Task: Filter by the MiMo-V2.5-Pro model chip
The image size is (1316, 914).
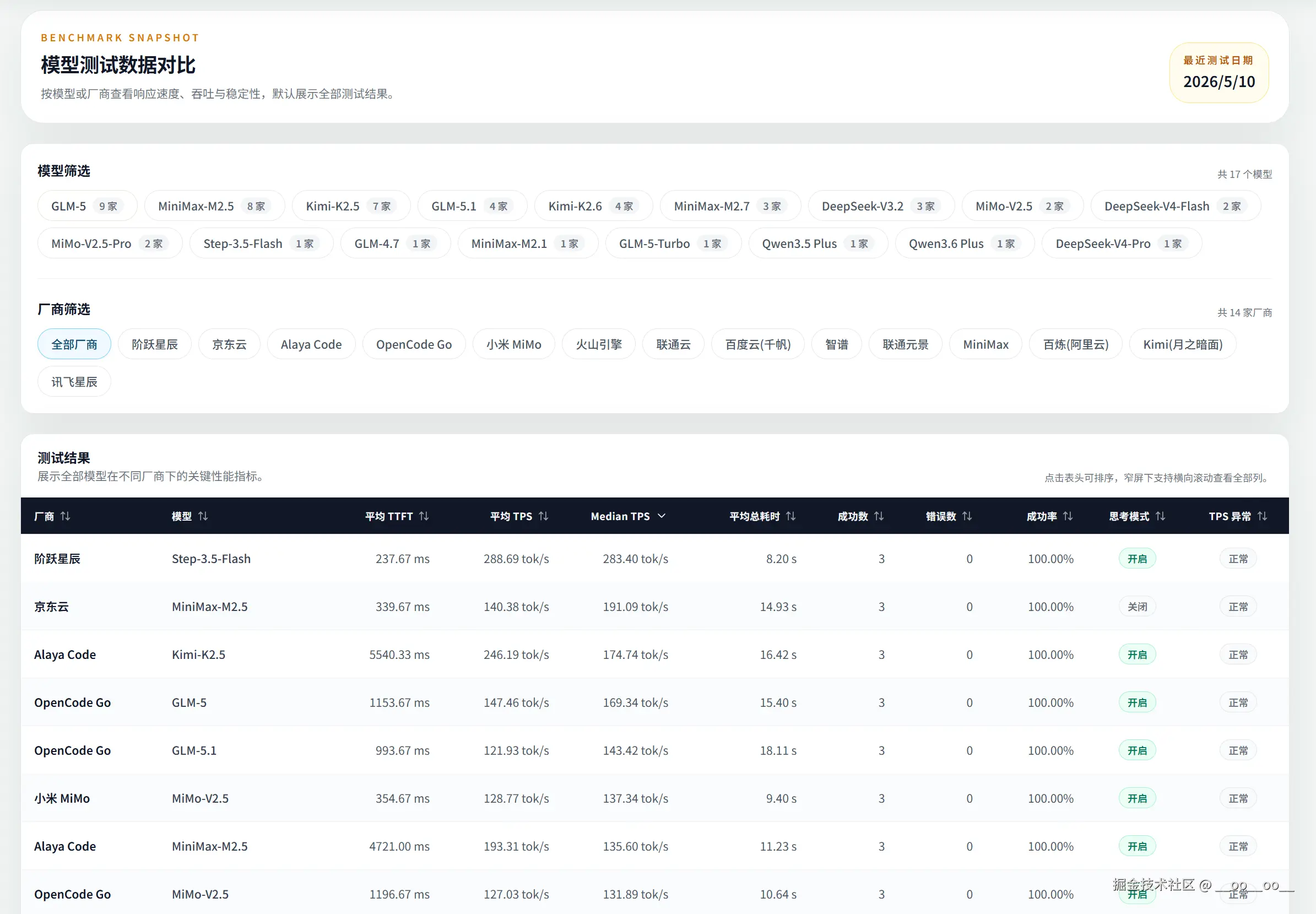Action: [x=110, y=244]
